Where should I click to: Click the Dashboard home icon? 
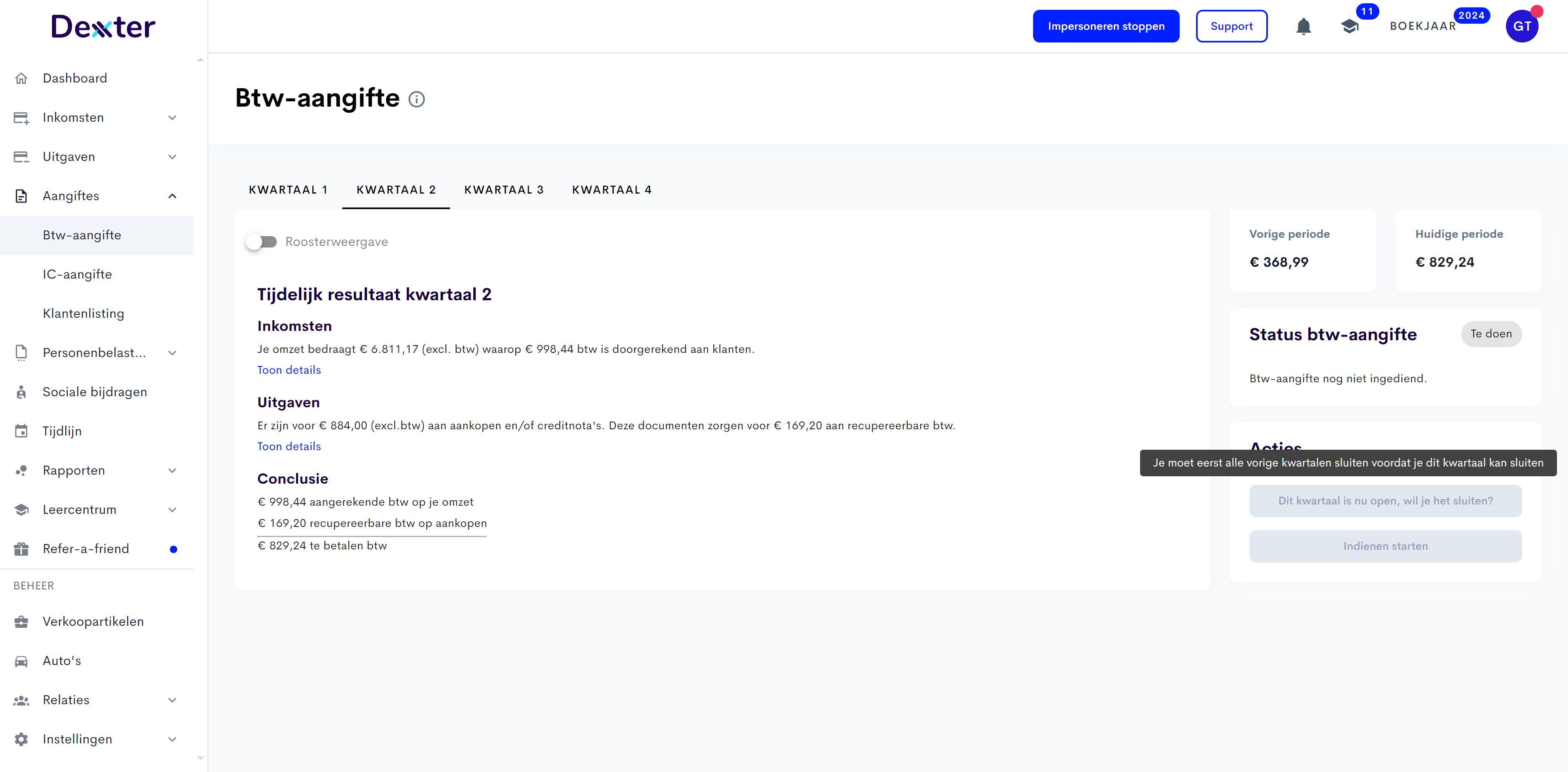coord(21,78)
